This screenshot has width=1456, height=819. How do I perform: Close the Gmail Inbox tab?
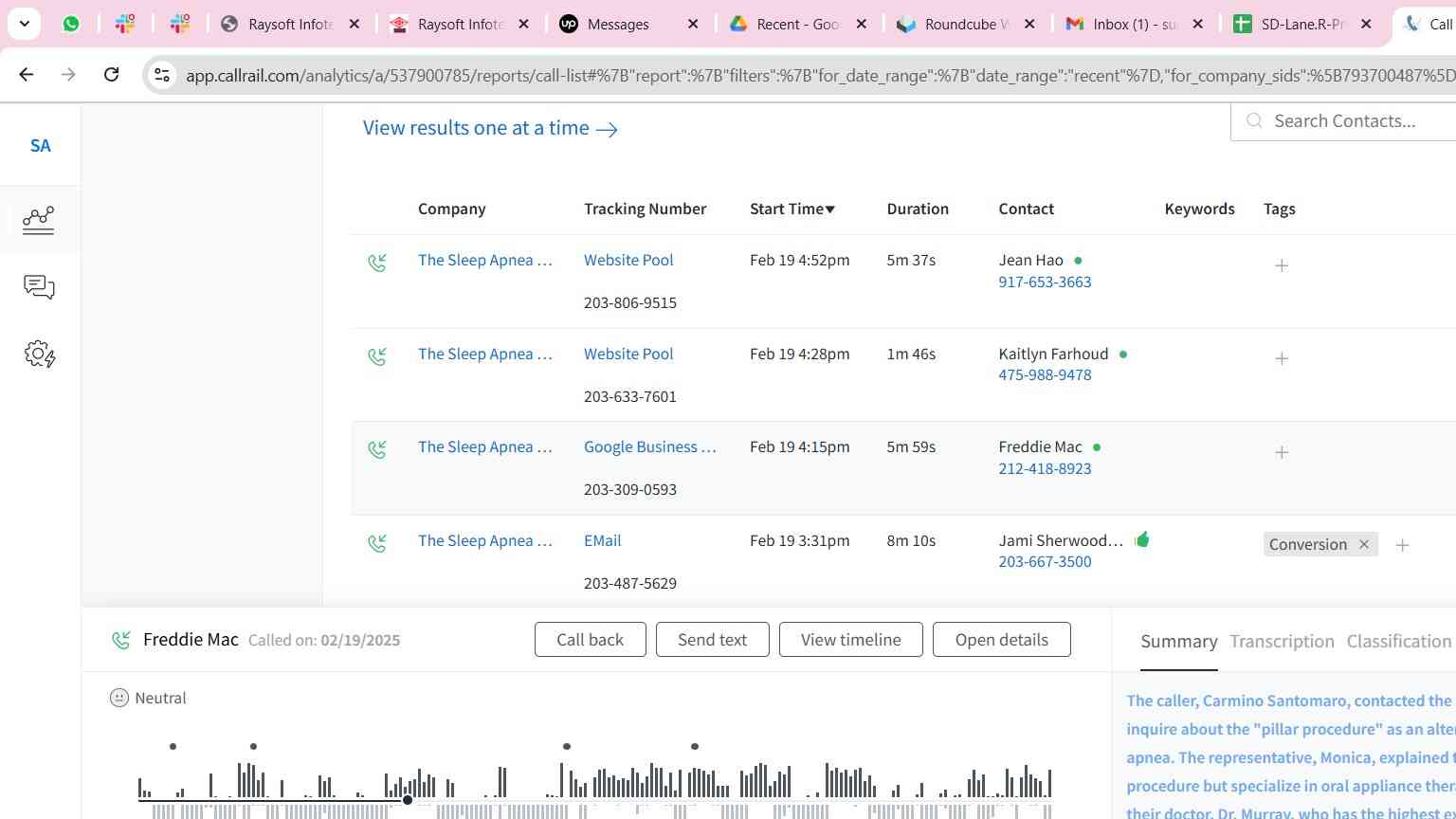click(x=1197, y=24)
